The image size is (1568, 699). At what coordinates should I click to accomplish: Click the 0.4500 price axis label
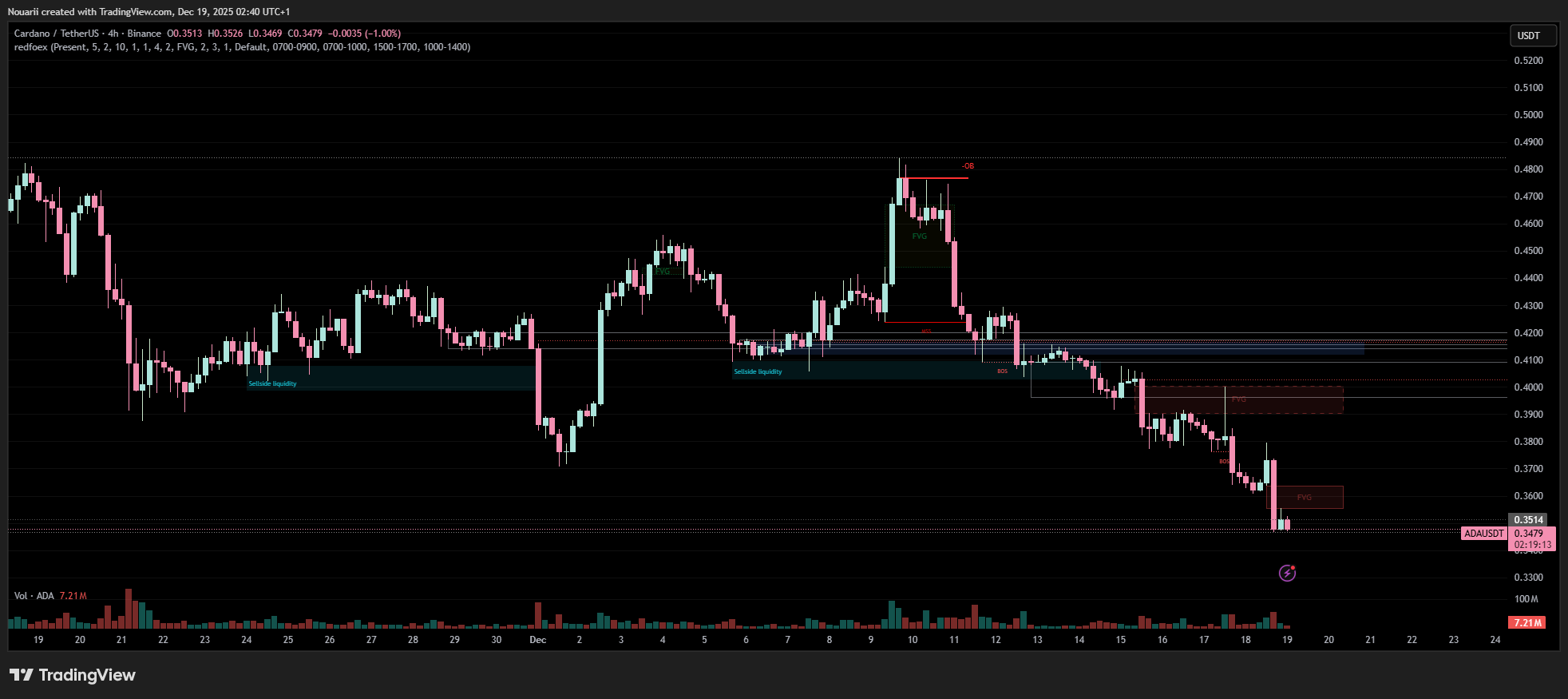(x=1529, y=251)
